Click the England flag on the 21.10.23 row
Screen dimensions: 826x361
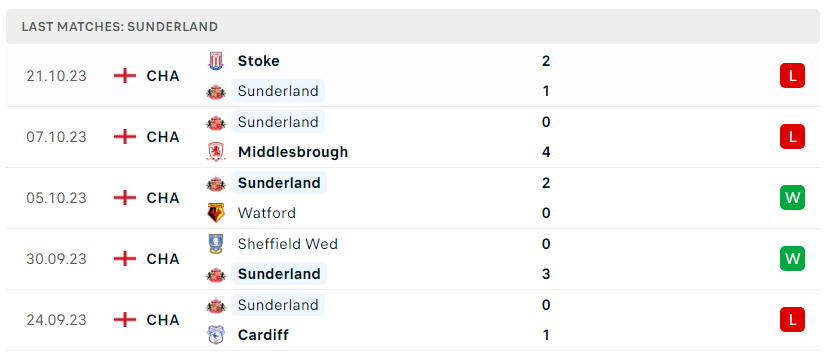click(125, 76)
